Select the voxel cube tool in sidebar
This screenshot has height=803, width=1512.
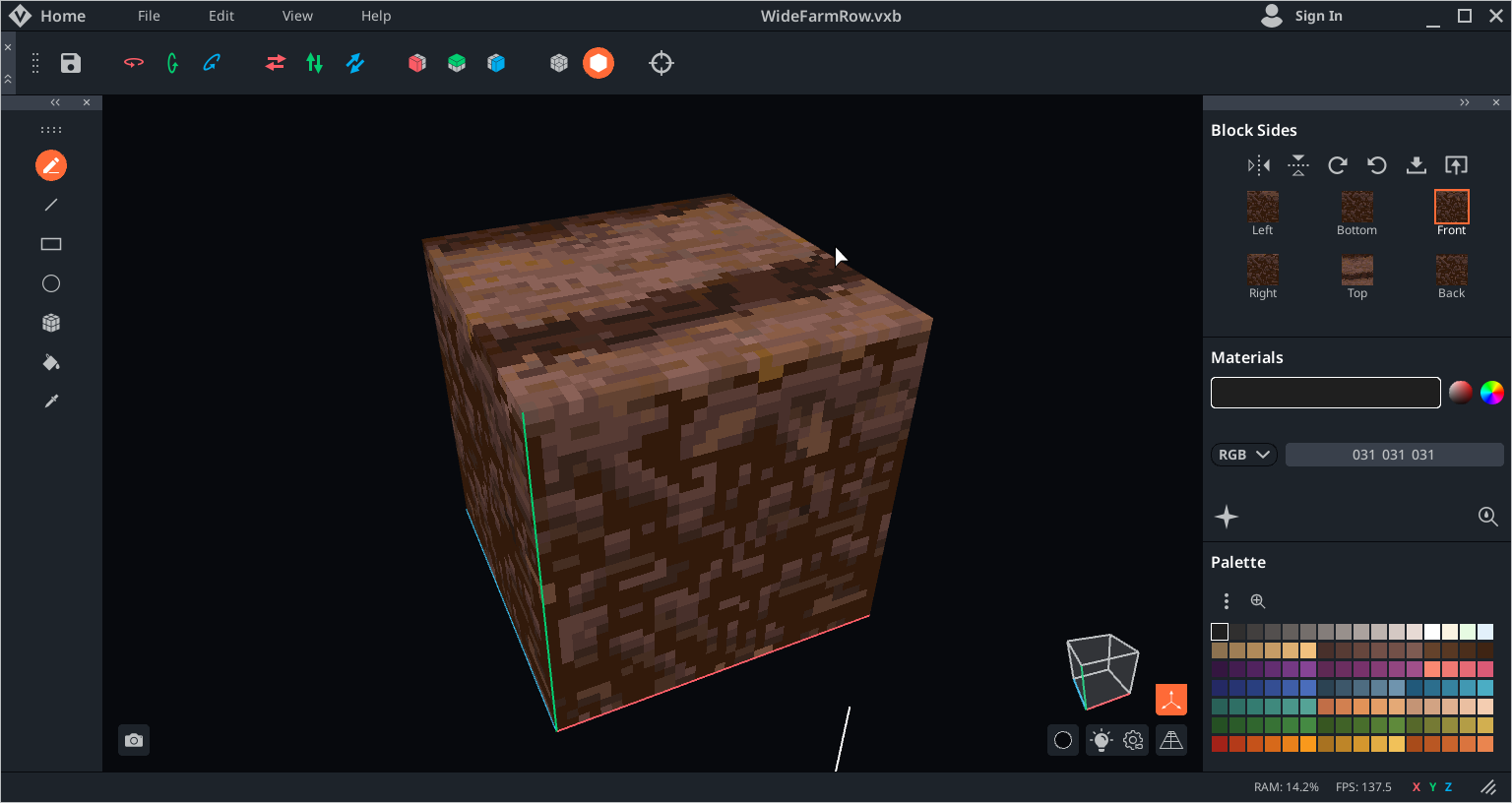click(x=51, y=323)
